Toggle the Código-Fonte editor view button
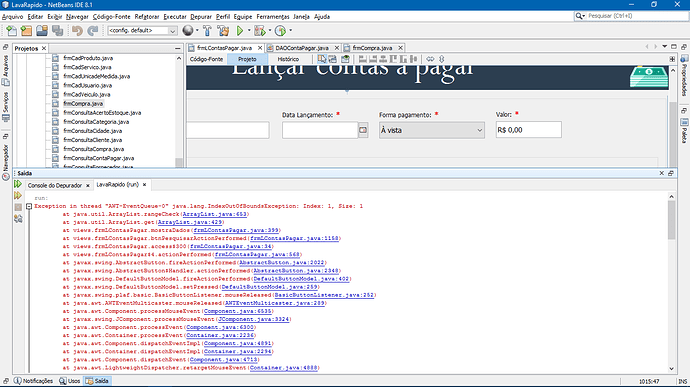 click(206, 59)
